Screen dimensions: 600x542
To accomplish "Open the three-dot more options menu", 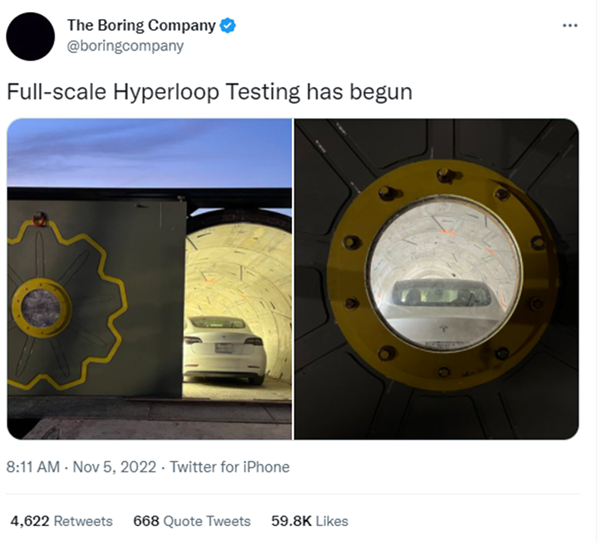I will click(570, 26).
